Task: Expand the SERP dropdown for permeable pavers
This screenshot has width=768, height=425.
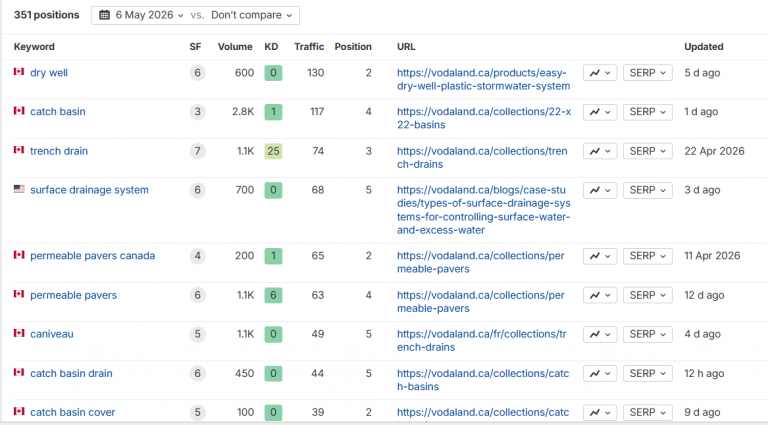Action: click(648, 295)
